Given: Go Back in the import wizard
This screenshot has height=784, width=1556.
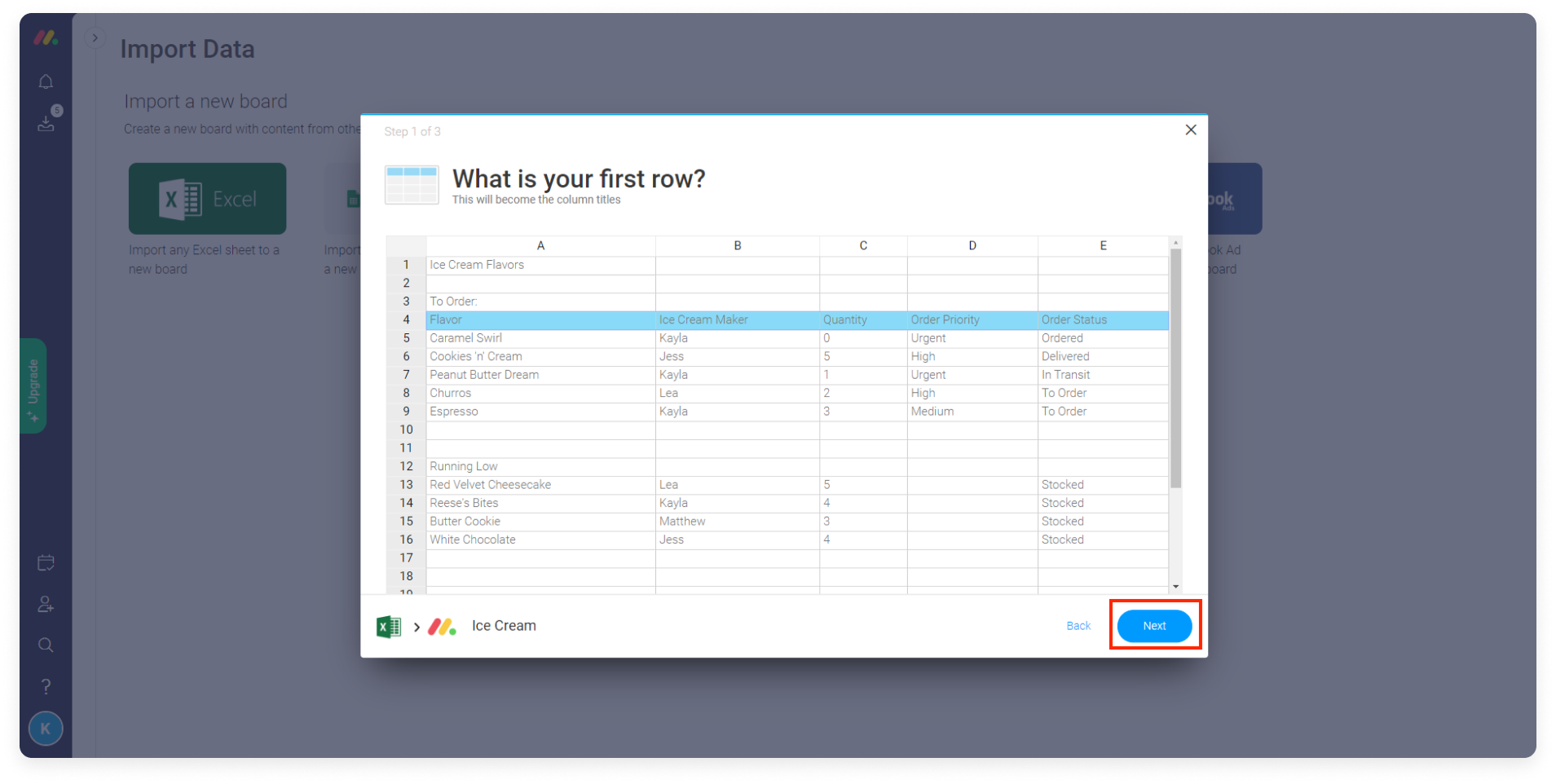Looking at the screenshot, I should (1078, 626).
